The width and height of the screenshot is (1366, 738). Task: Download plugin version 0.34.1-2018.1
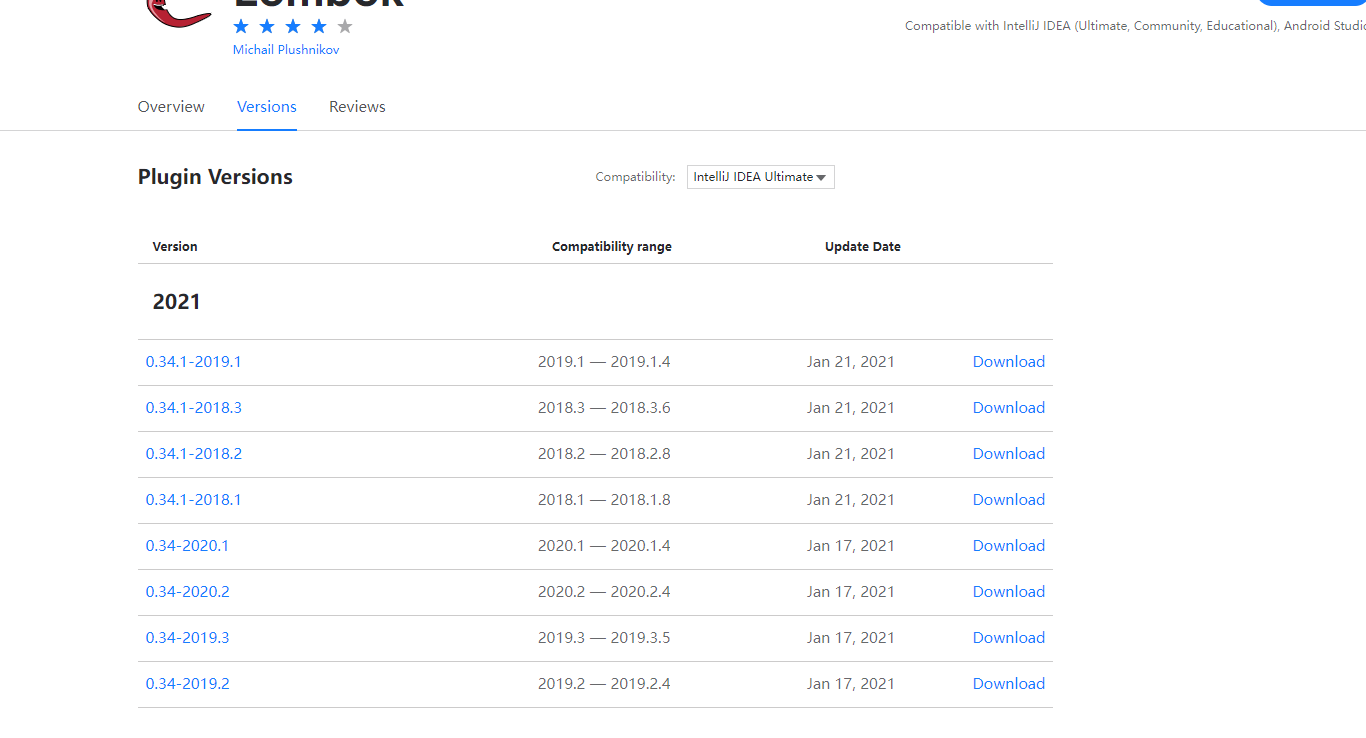tap(1009, 500)
